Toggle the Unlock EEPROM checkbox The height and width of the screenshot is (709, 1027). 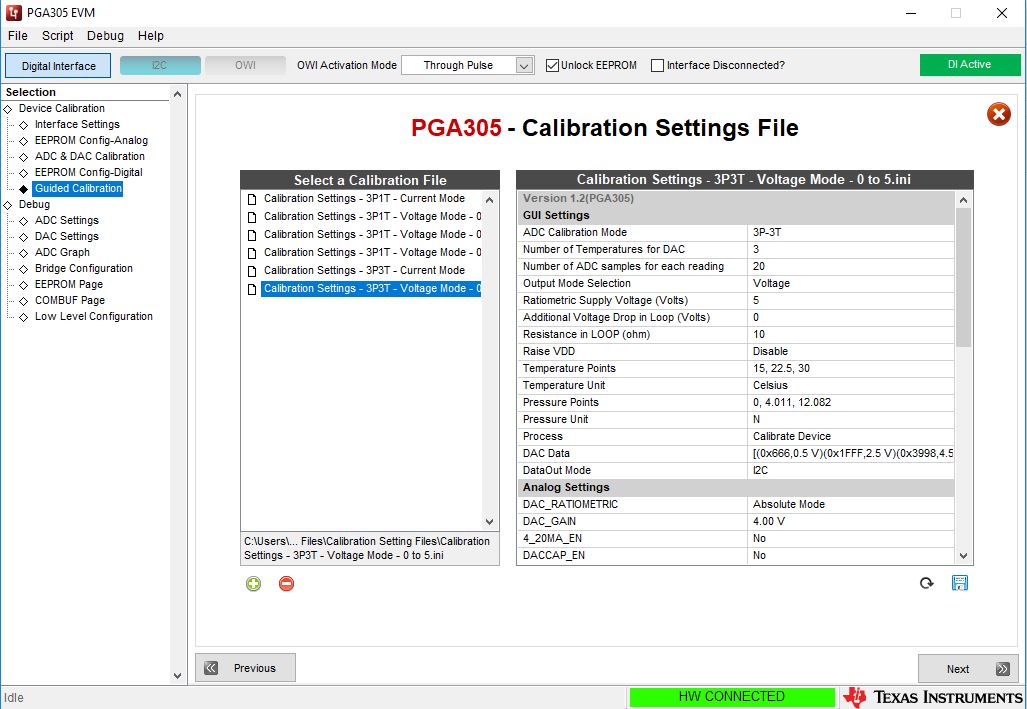552,66
